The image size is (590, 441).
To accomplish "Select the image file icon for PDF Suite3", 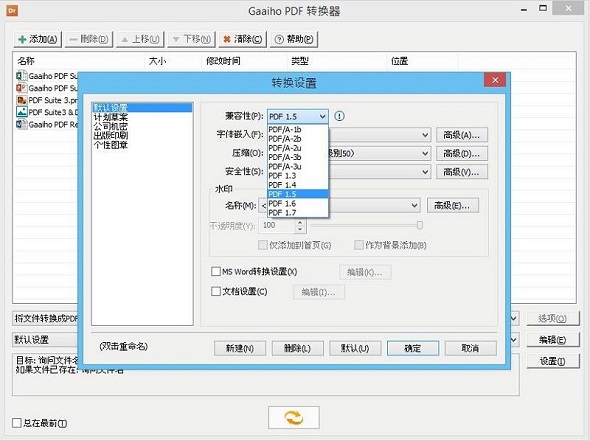I will click(x=21, y=112).
